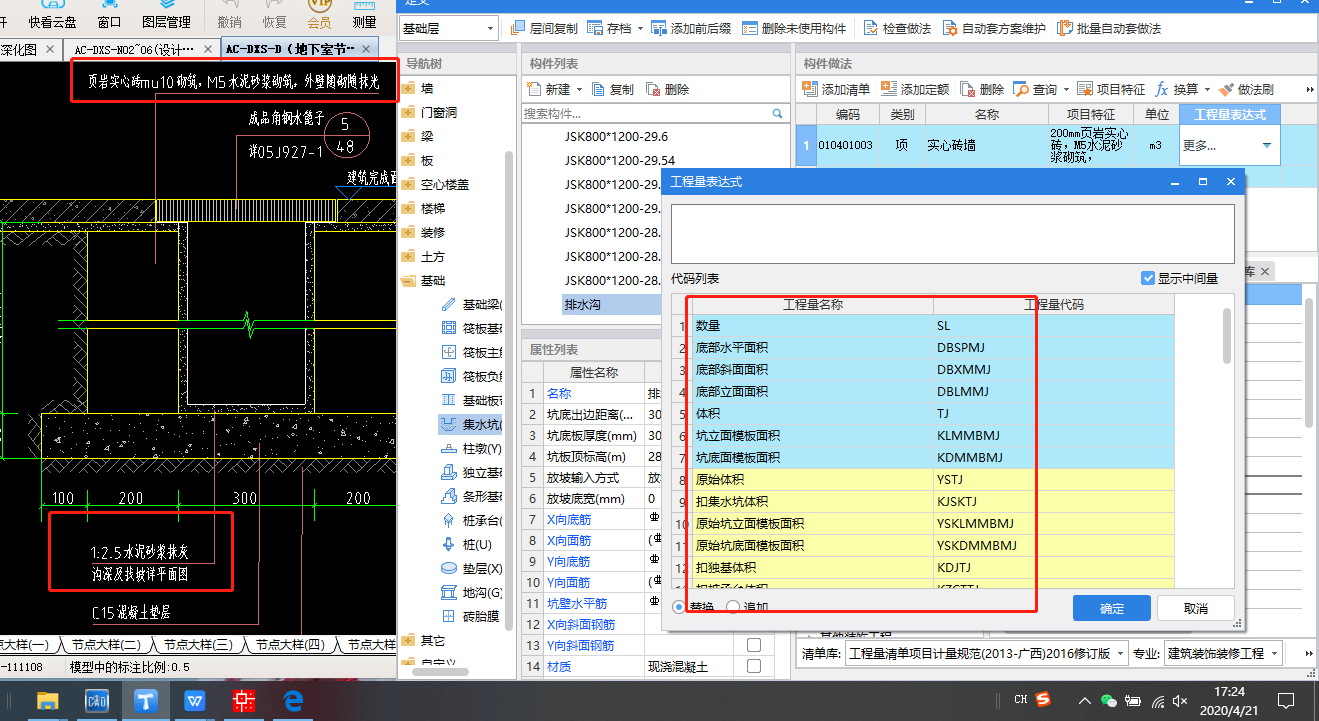Viewport: 1319px width, 721px height.
Task: Select 柱墩(Y) in navigation tree
Action: pos(471,448)
